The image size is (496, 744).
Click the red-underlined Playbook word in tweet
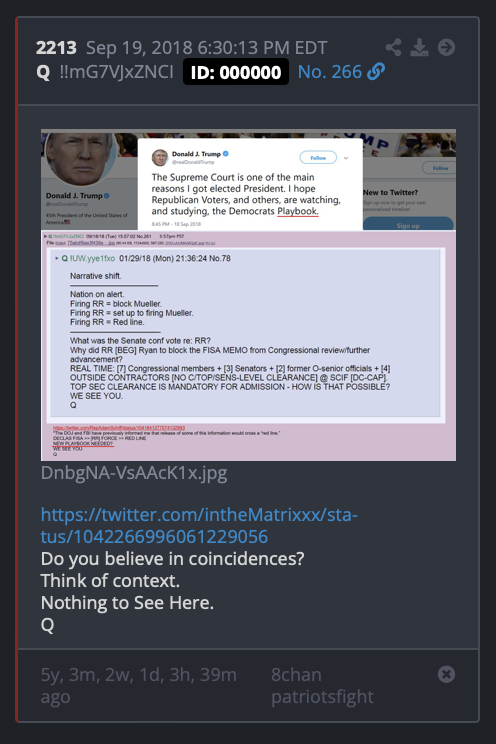[x=298, y=211]
